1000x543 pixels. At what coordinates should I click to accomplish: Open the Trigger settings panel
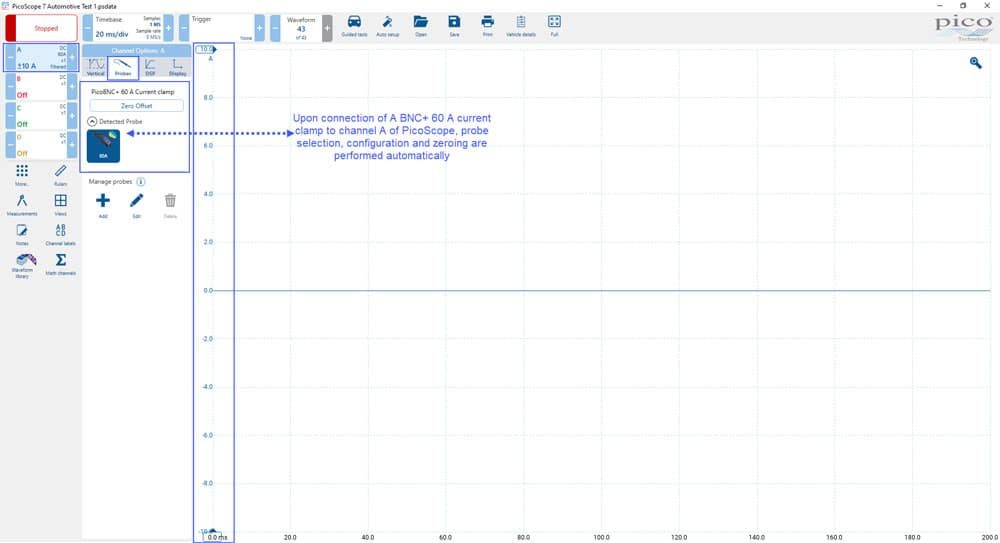[x=222, y=28]
